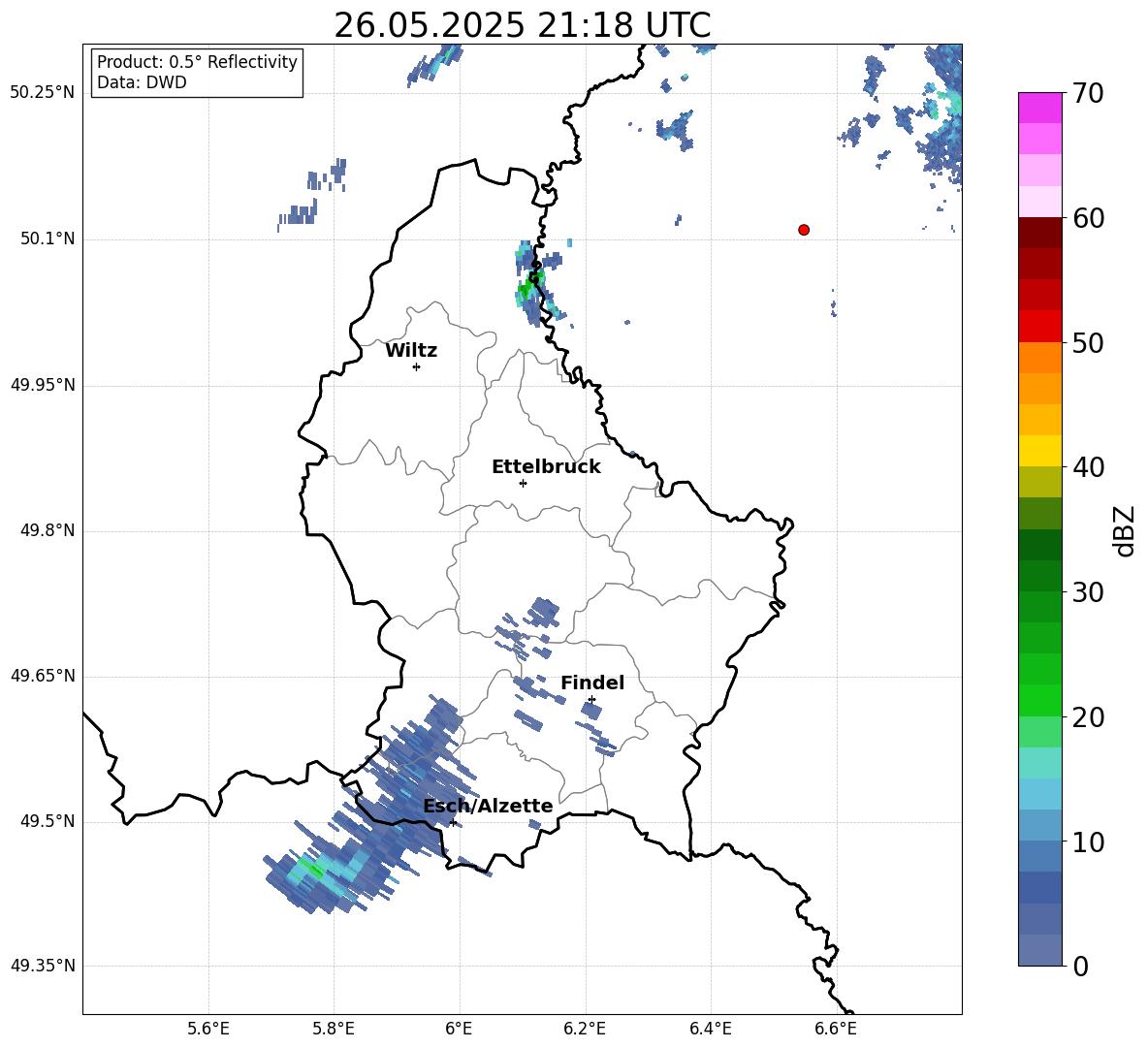Image resolution: width=1148 pixels, height=1048 pixels.
Task: Click the 6.4°E longitude label
Action: click(x=710, y=1029)
